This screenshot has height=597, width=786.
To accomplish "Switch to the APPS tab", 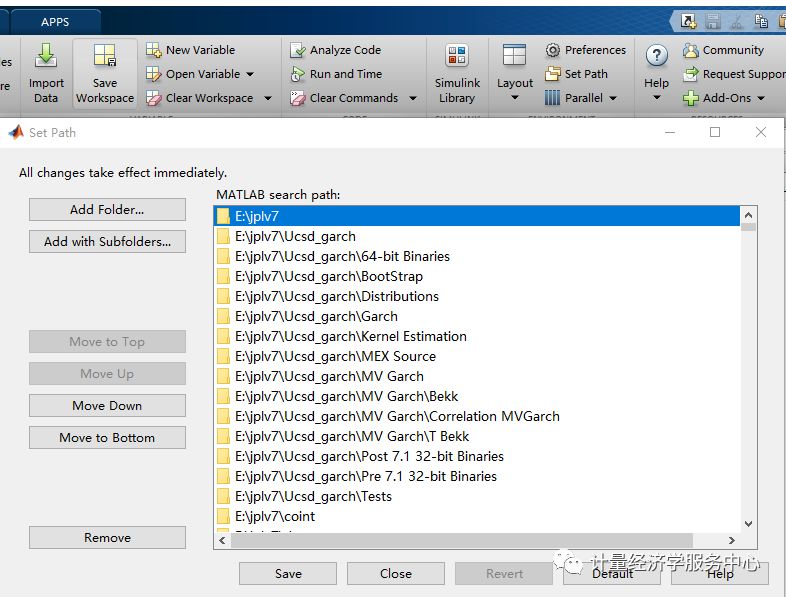I will coord(55,22).
